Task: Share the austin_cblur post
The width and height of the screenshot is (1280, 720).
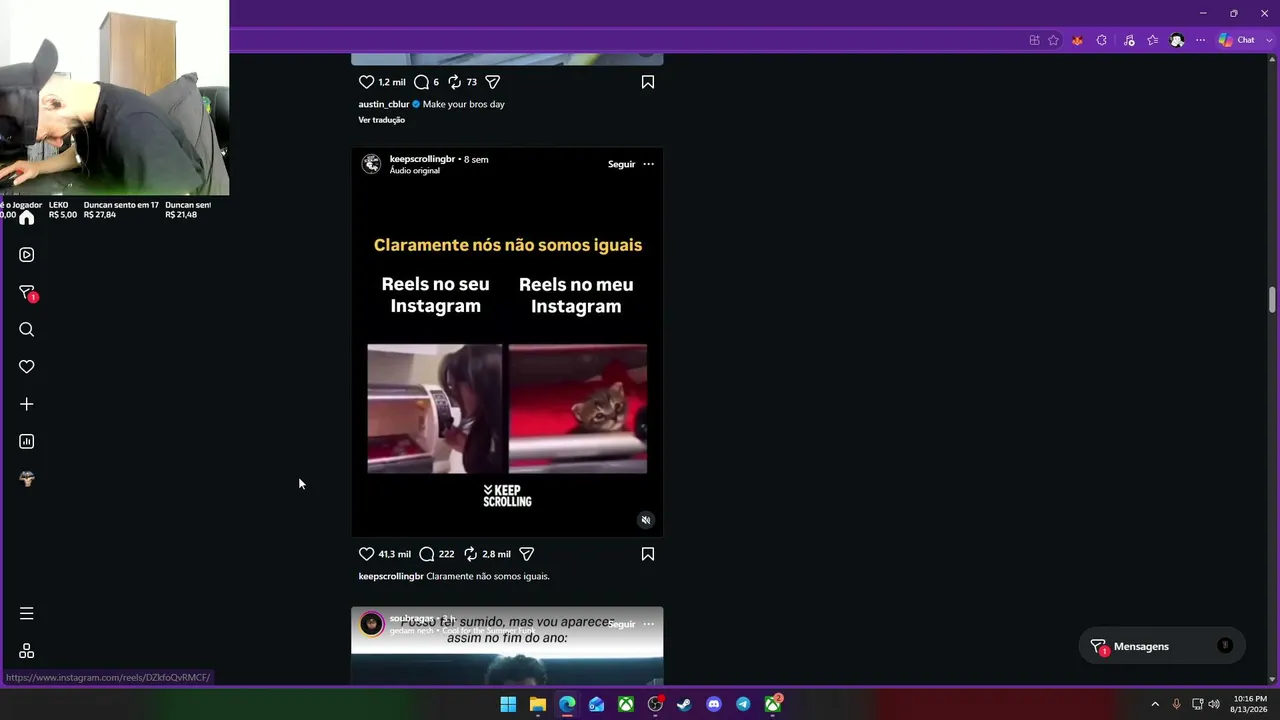Action: point(493,82)
